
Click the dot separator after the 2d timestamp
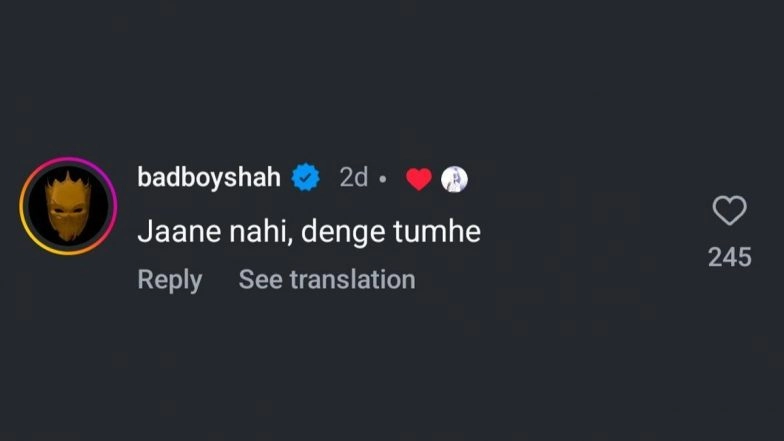383,180
